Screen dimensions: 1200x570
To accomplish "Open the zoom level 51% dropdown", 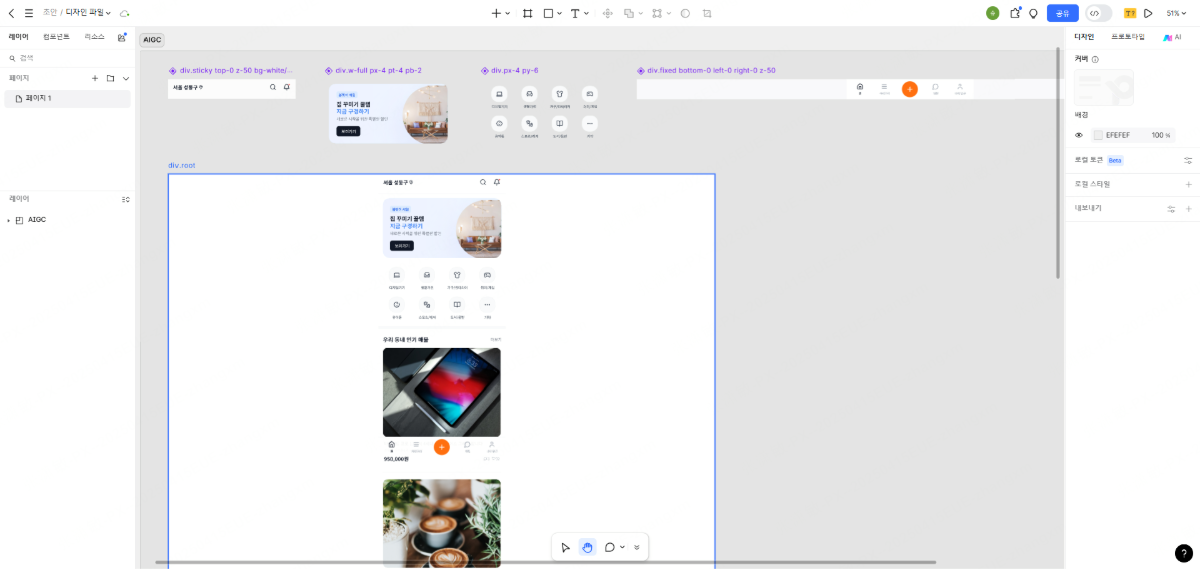I will click(1177, 13).
